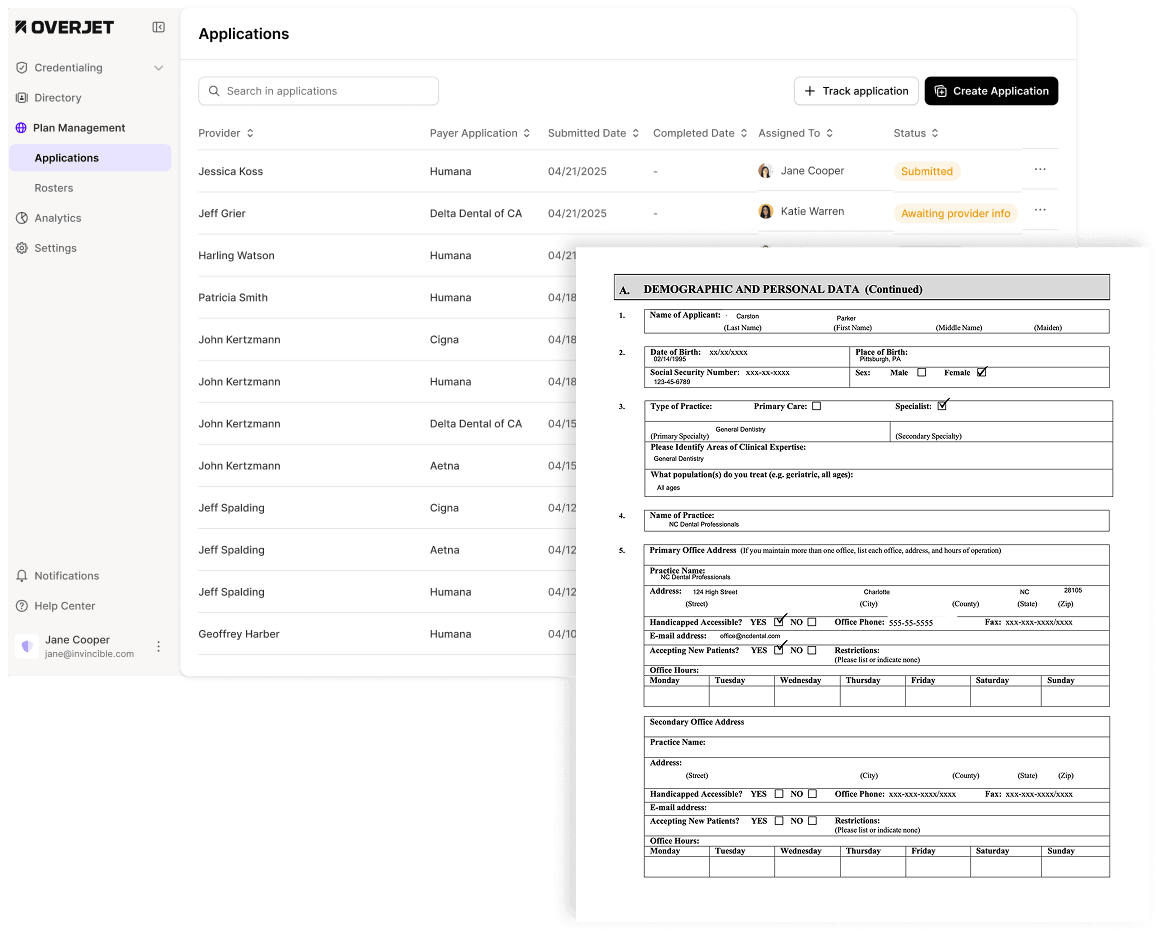Click the Track application button
Image resolution: width=1159 pixels, height=934 pixels.
pyautogui.click(x=855, y=91)
